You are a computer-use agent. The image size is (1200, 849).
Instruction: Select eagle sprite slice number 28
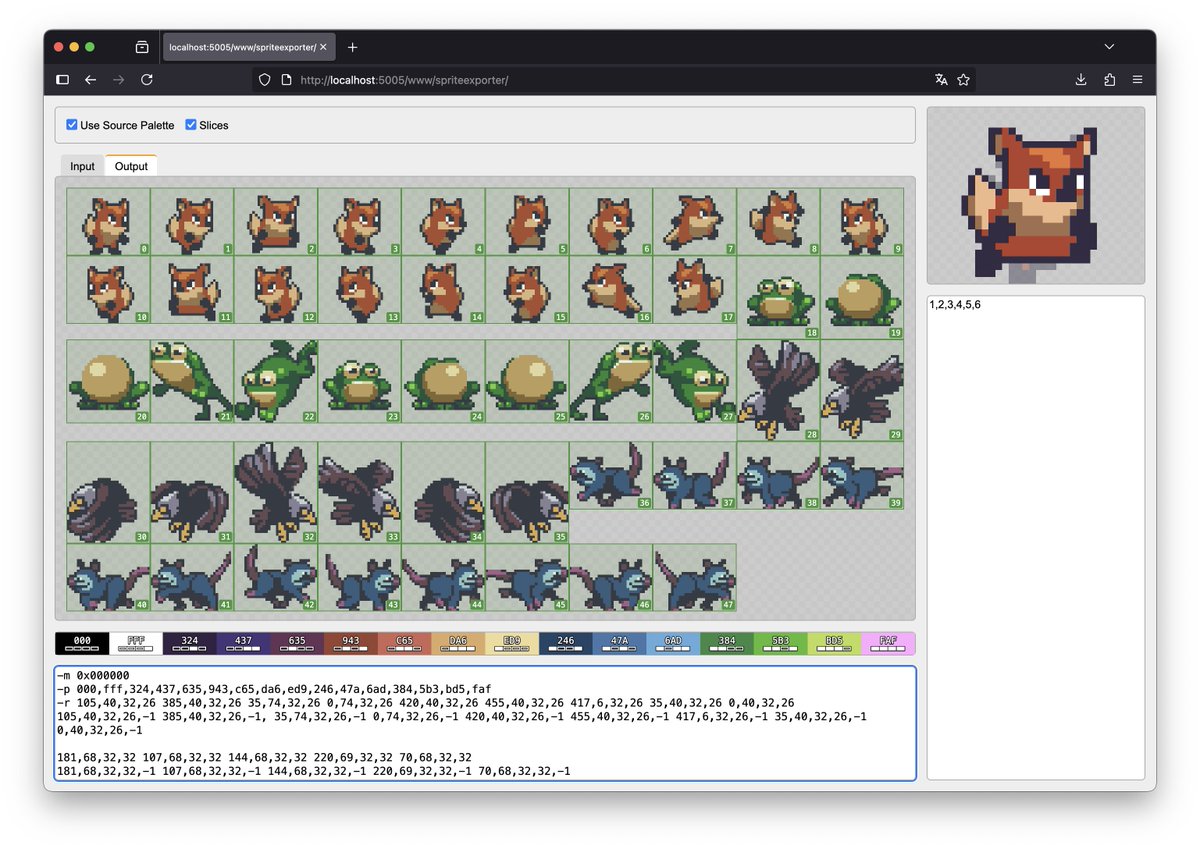[x=779, y=390]
